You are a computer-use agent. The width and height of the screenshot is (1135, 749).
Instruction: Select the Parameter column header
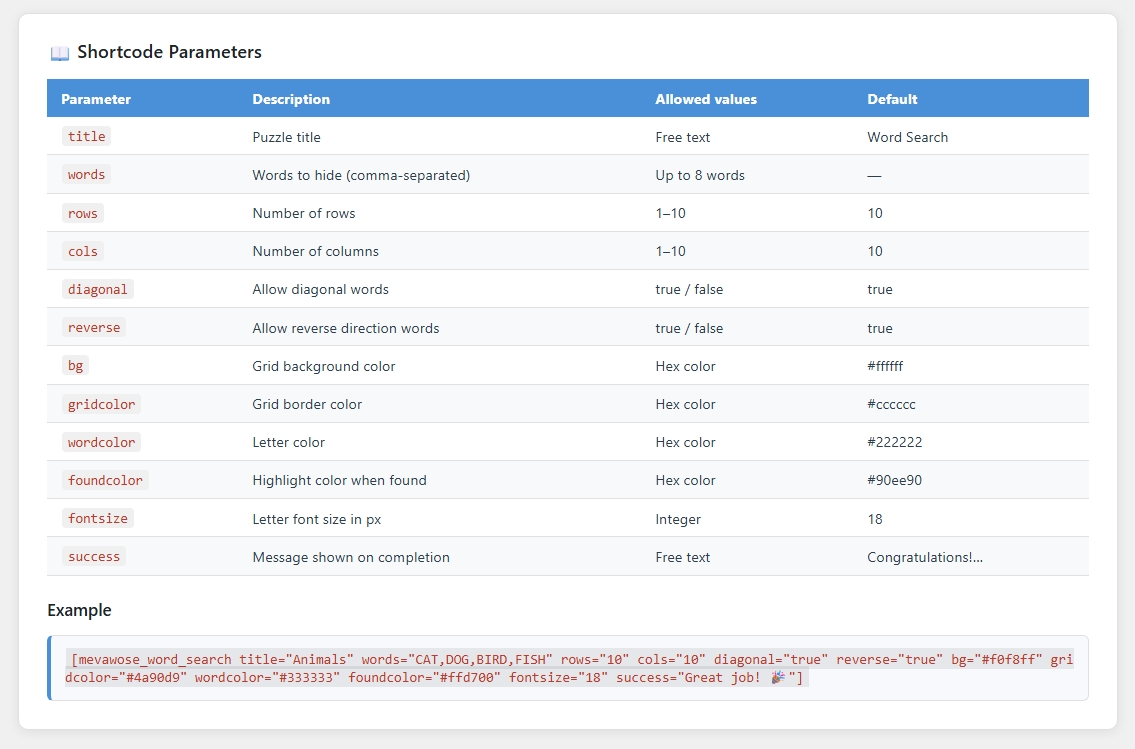click(x=96, y=99)
